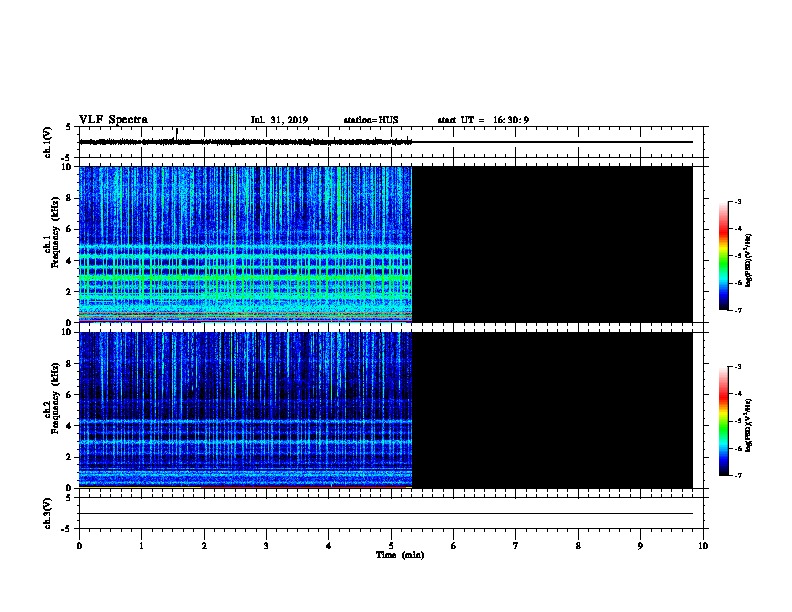Click the 8 kHz tick on ch.1 axis
Screen dimensions: 792x612
tap(69, 198)
